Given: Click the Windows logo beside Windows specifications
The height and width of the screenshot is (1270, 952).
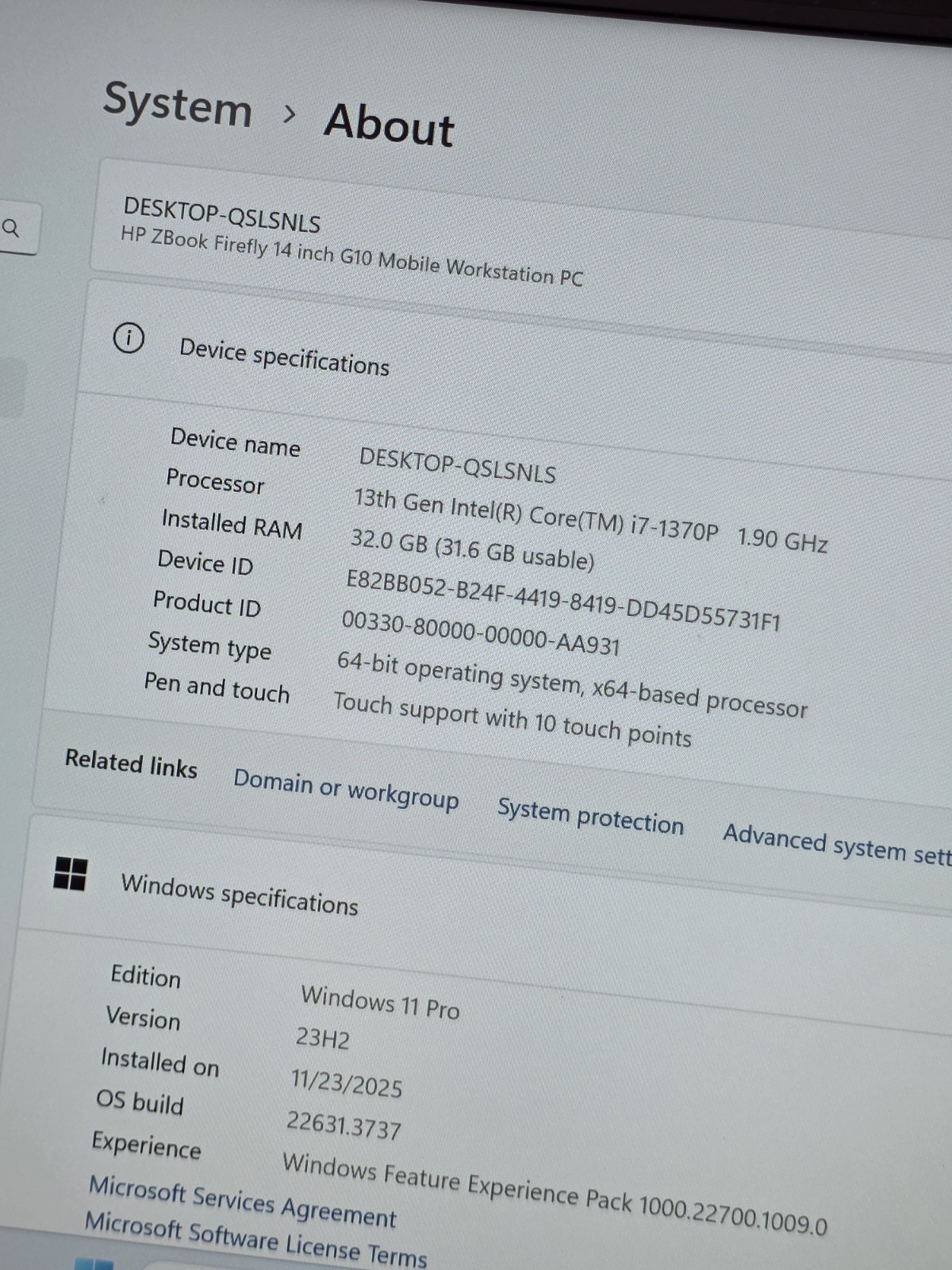Looking at the screenshot, I should click(71, 874).
